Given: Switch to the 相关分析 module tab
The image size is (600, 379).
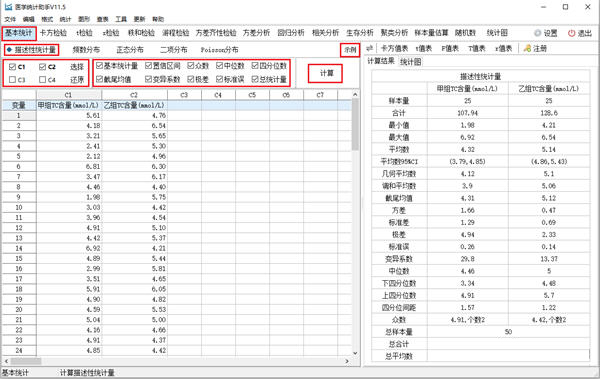Looking at the screenshot, I should click(325, 33).
